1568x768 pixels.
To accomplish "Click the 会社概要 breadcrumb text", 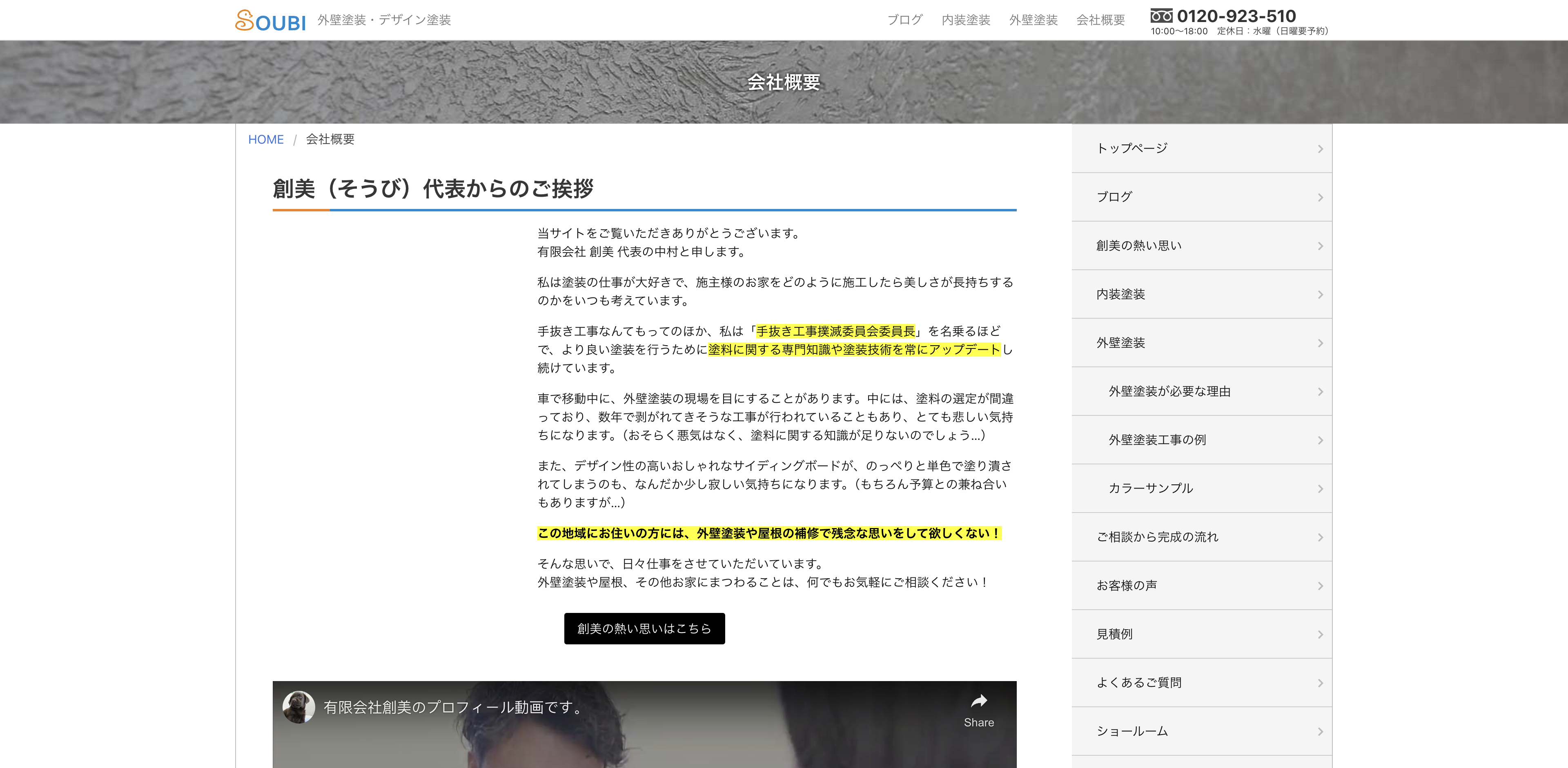I will tap(330, 139).
